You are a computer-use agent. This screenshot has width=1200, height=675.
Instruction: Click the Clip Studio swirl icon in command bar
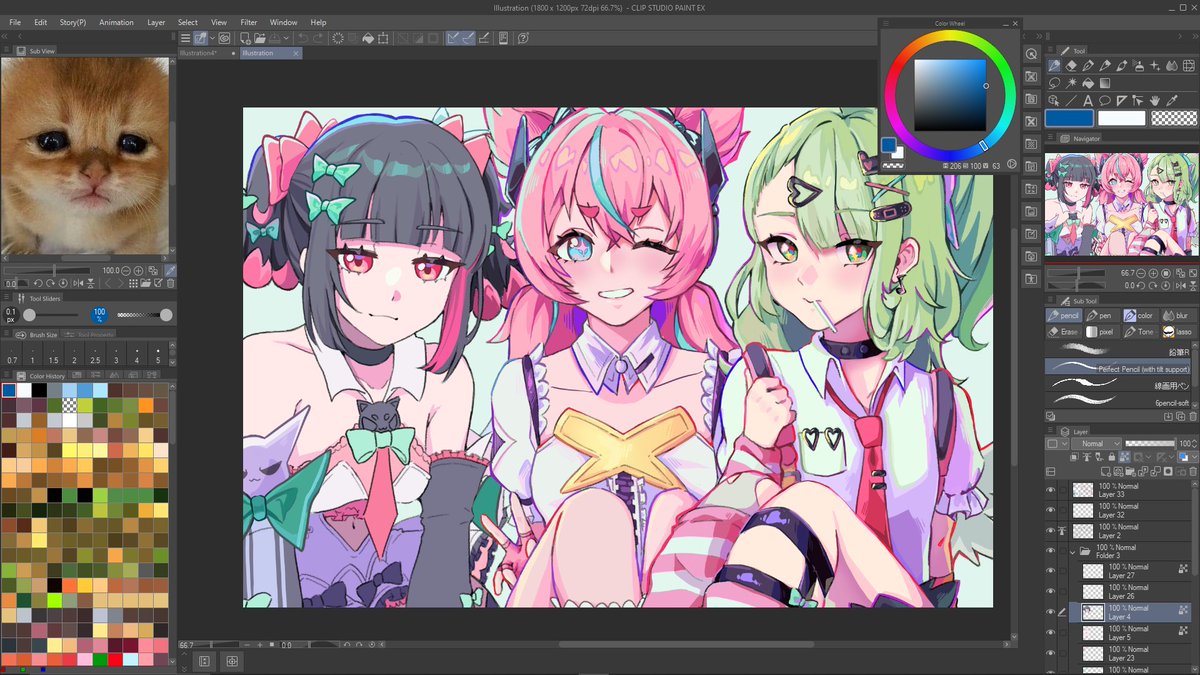[224, 38]
